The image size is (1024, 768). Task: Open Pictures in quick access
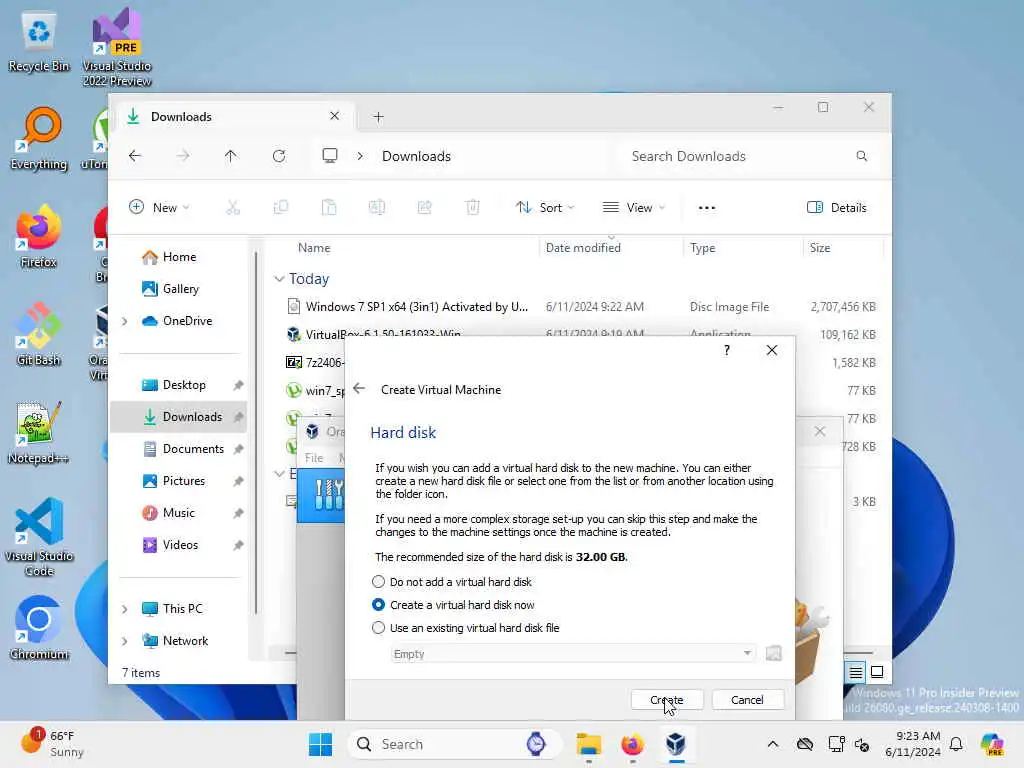point(184,481)
